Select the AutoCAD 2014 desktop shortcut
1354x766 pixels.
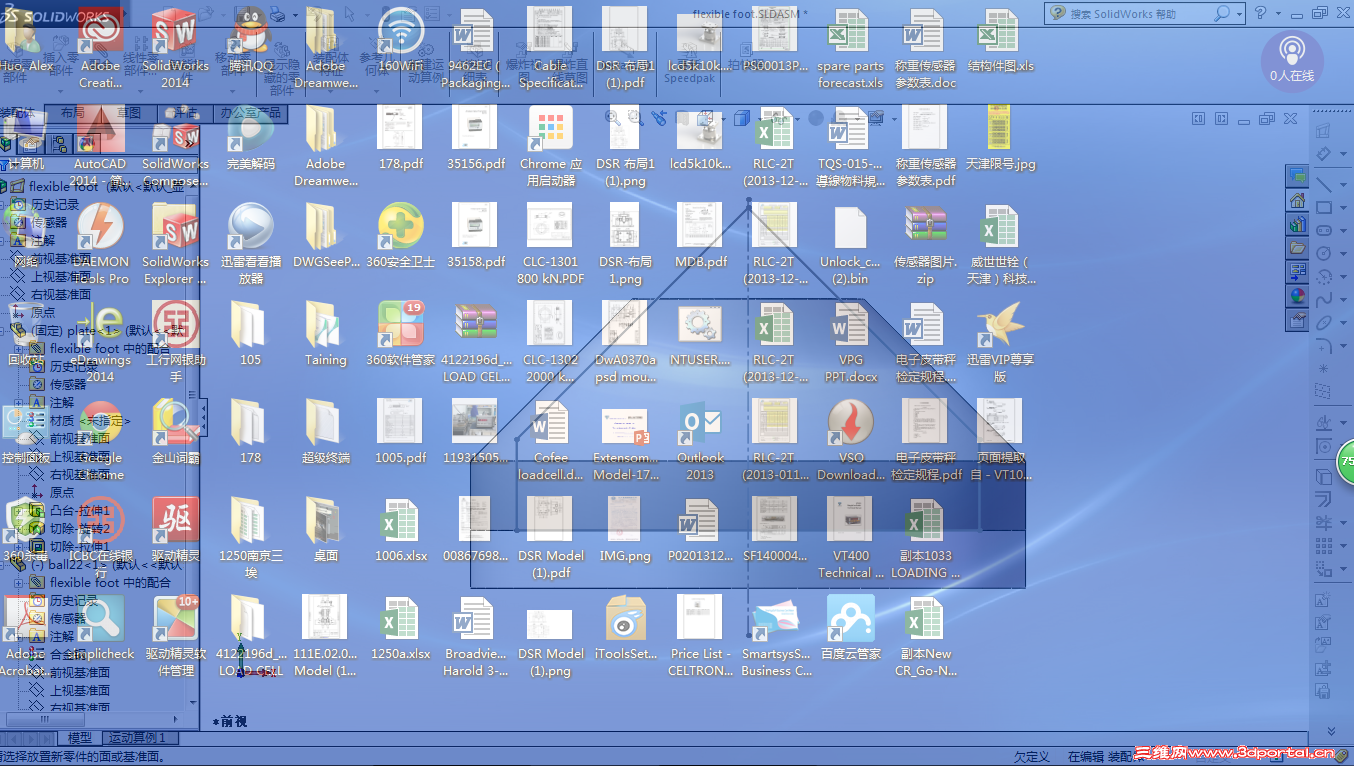[x=100, y=146]
